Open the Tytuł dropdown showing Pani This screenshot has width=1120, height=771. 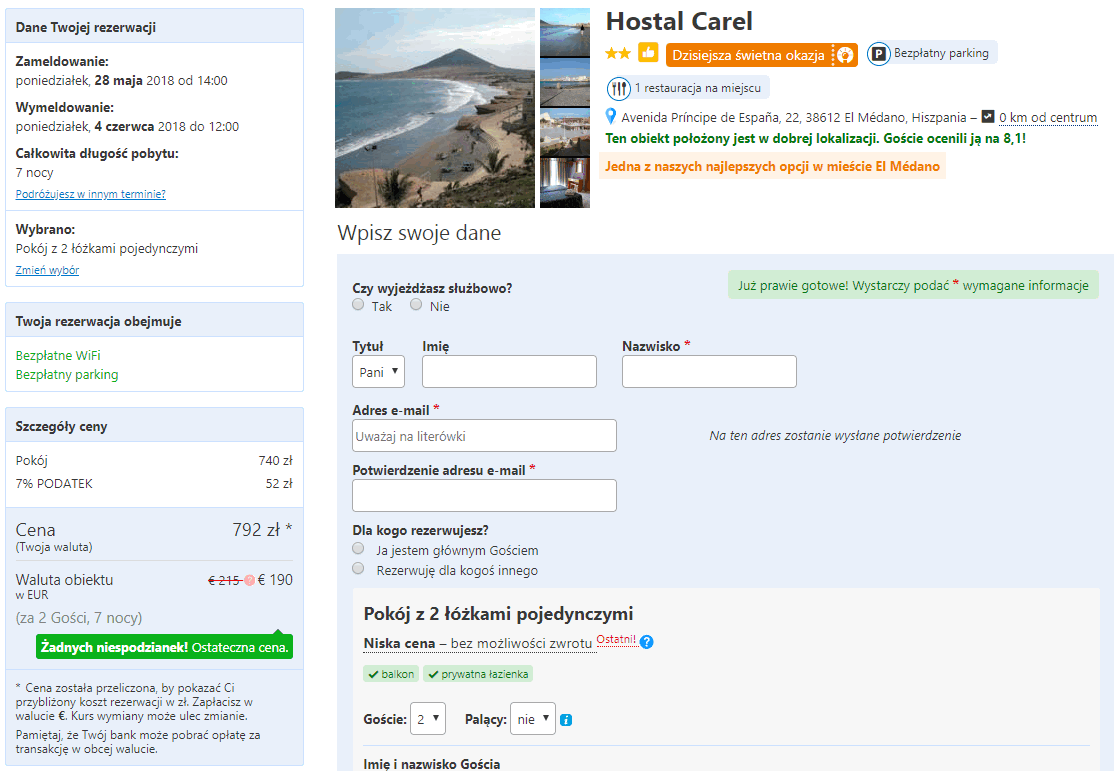point(379,372)
